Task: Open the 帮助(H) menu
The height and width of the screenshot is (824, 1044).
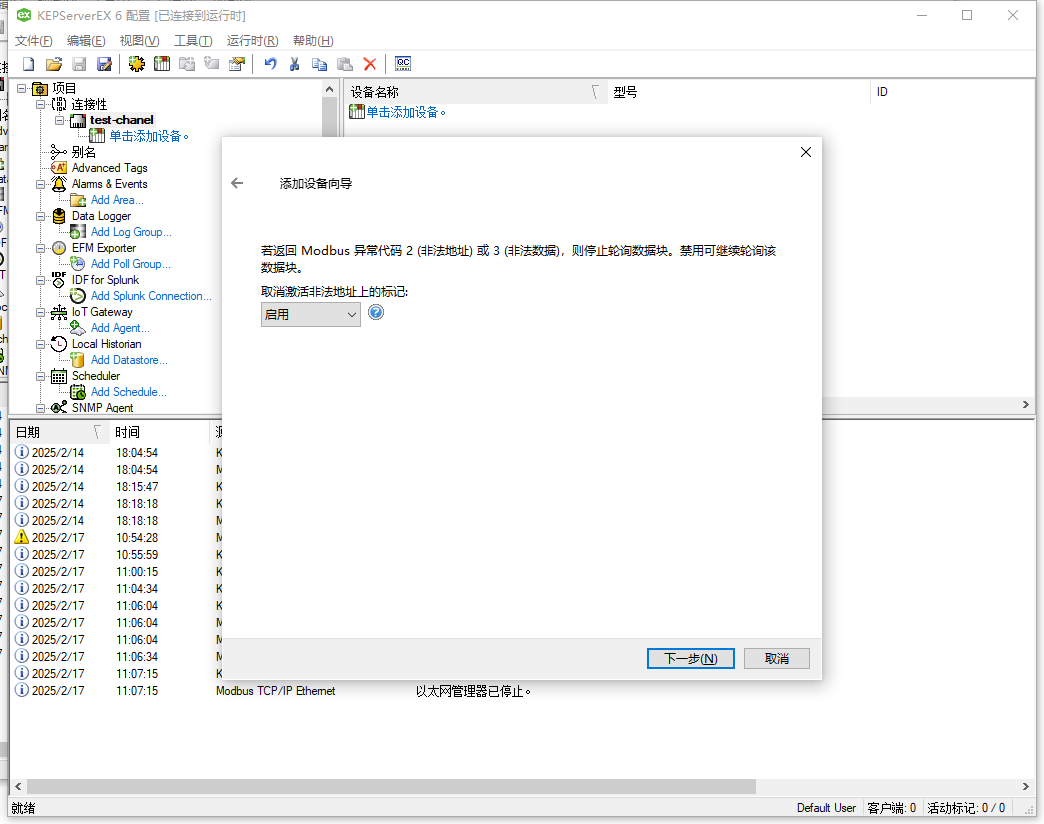Action: point(313,41)
